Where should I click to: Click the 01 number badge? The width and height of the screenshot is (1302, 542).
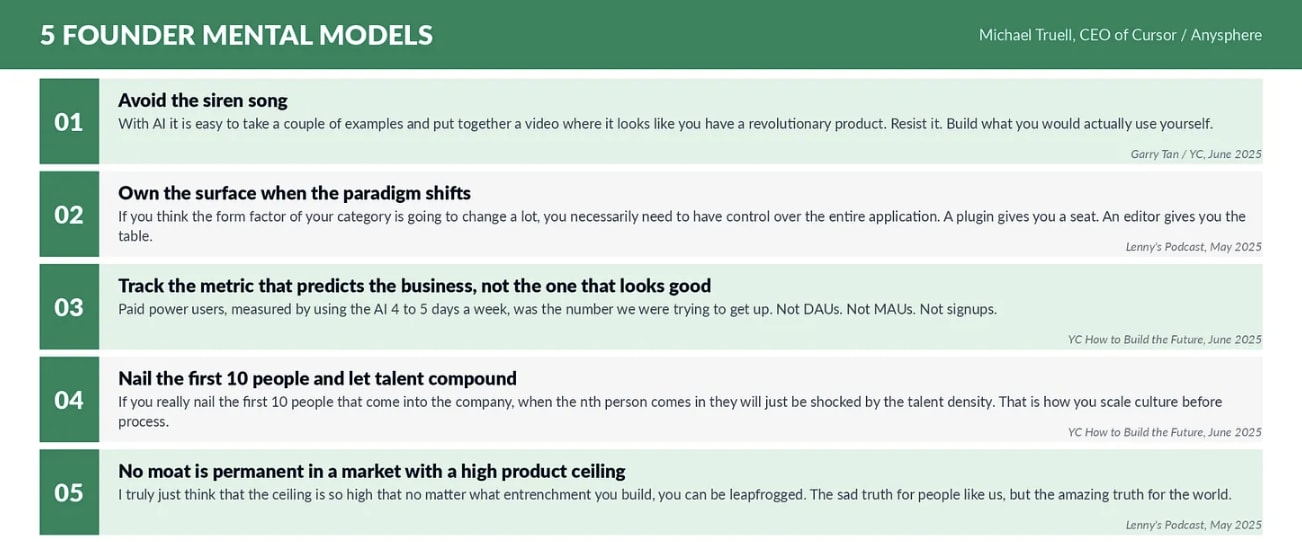(69, 121)
